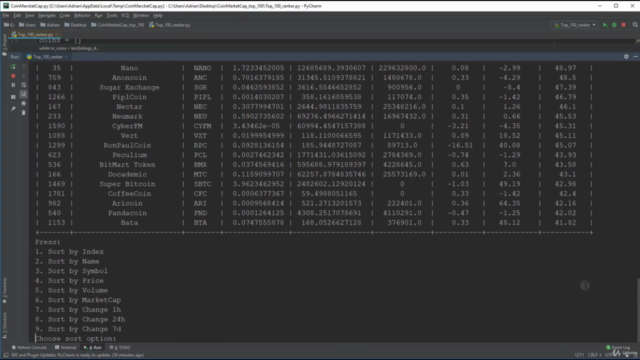
Task: Select the Users folder breadcrumb
Action: pos(27,25)
